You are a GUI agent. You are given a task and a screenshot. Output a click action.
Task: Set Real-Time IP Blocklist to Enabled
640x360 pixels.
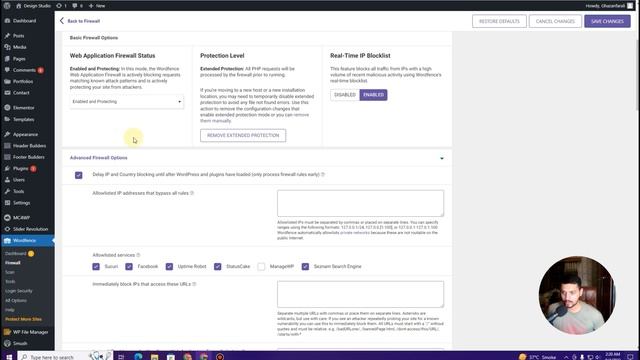coord(373,95)
